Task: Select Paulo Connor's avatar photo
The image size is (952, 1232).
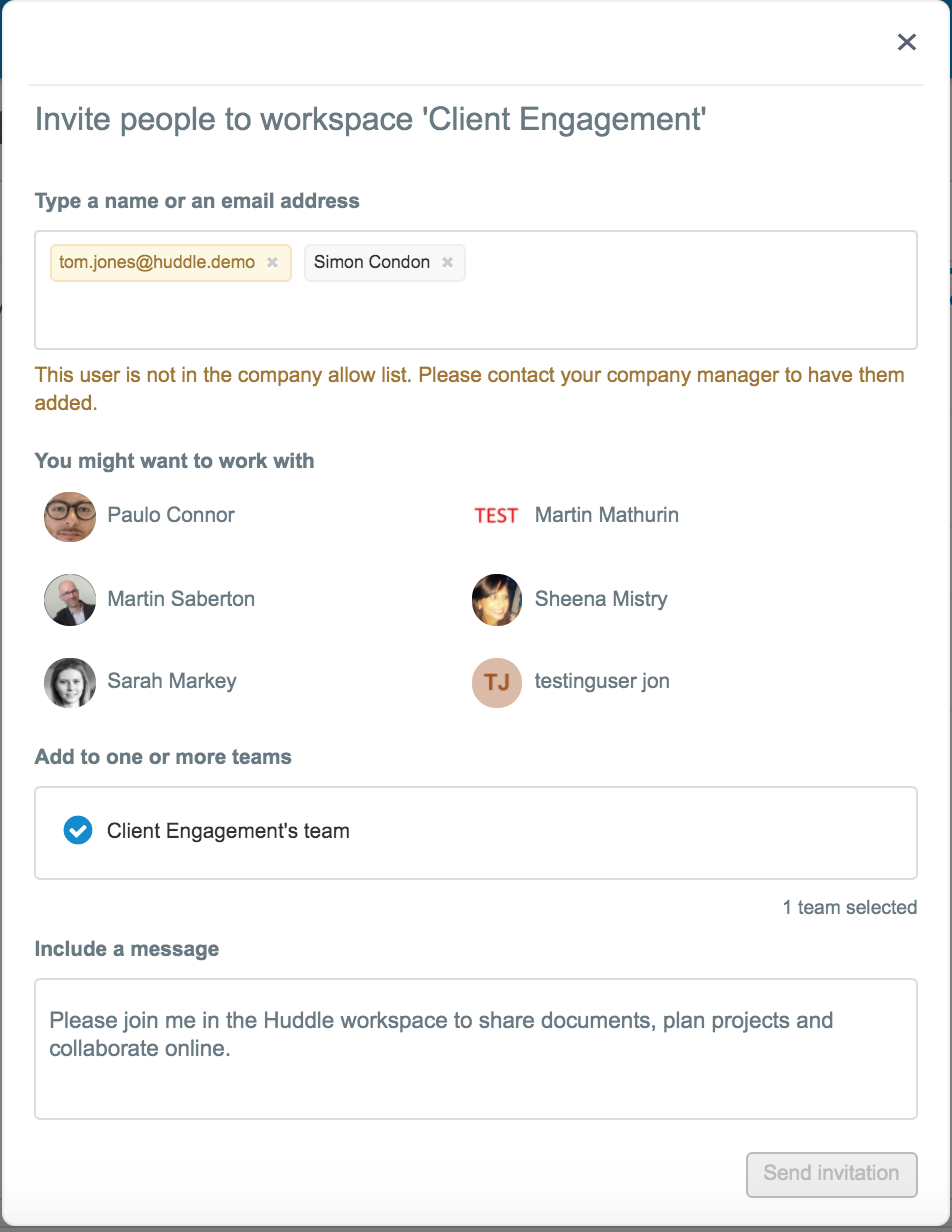Action: tap(70, 516)
